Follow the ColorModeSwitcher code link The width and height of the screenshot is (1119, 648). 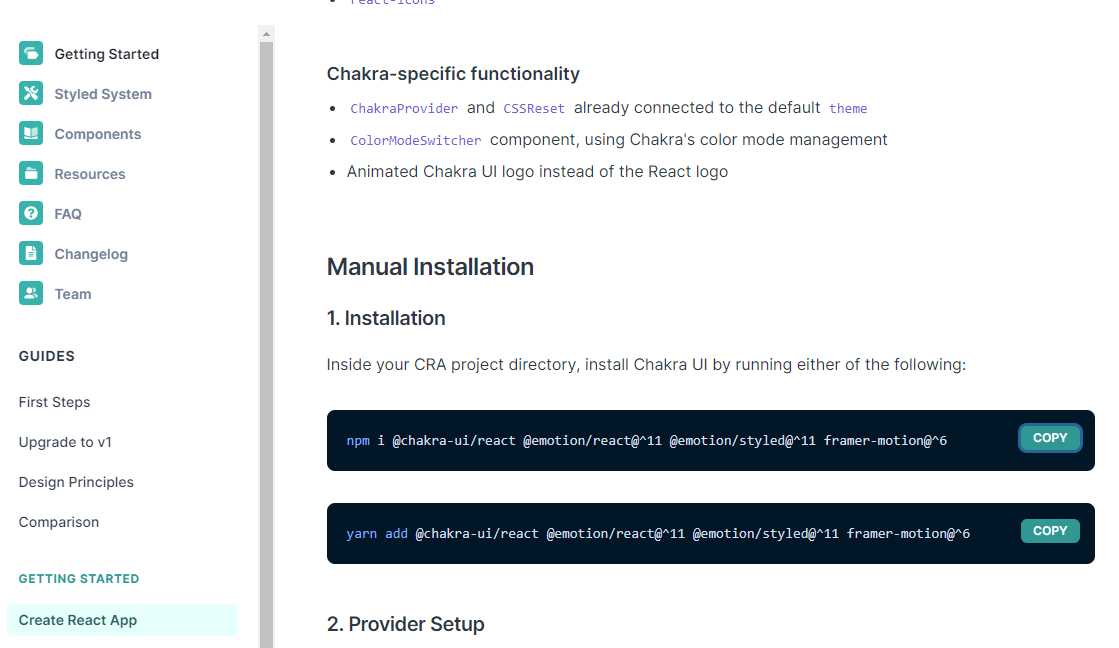point(415,141)
